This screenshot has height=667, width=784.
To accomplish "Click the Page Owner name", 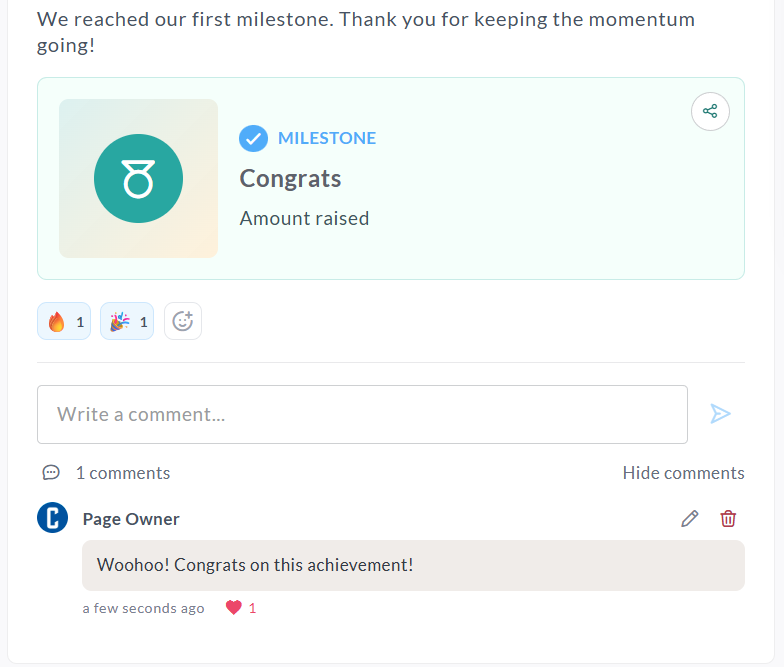I will click(x=131, y=519).
